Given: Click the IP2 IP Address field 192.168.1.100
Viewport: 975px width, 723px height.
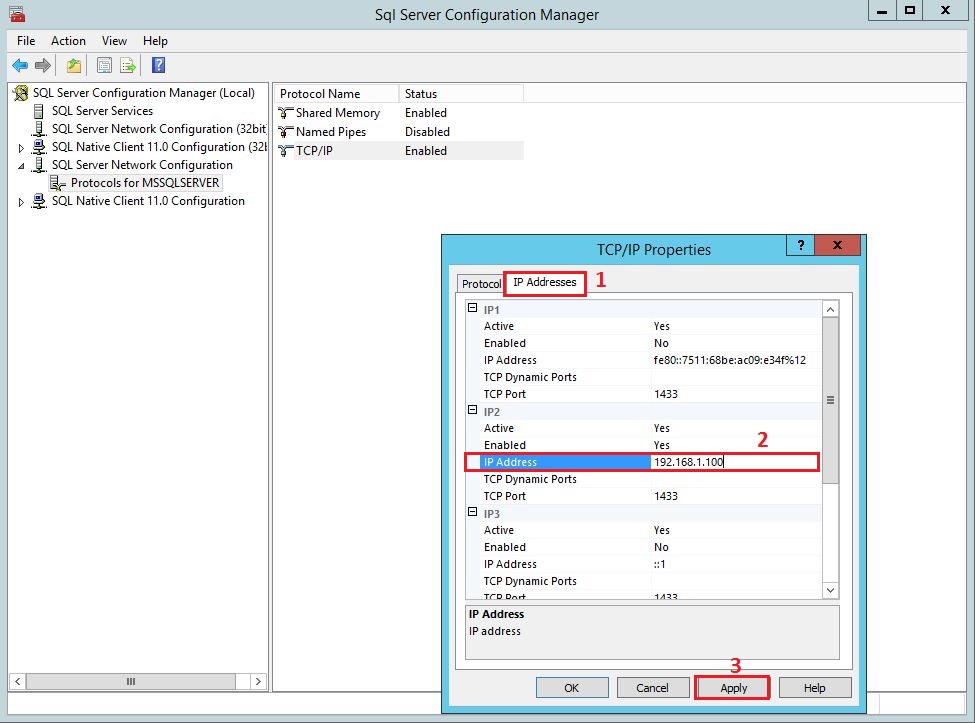Looking at the screenshot, I should coord(735,462).
